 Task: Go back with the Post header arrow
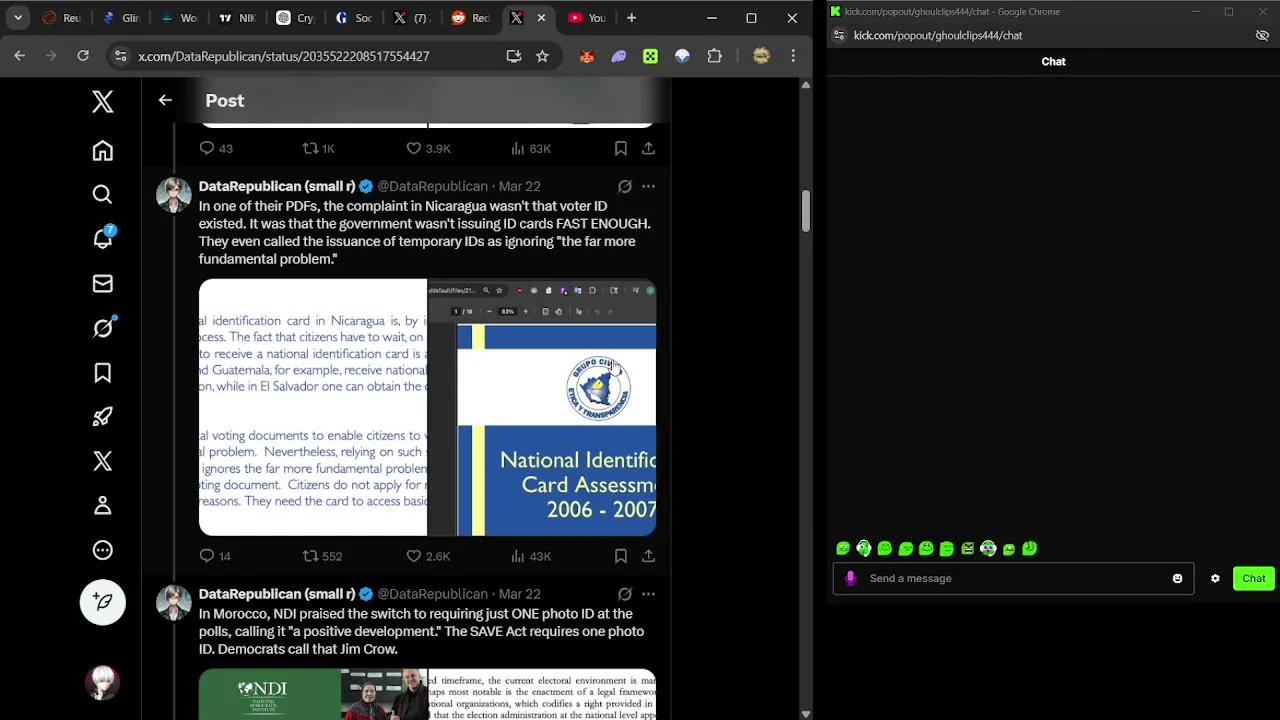165,100
